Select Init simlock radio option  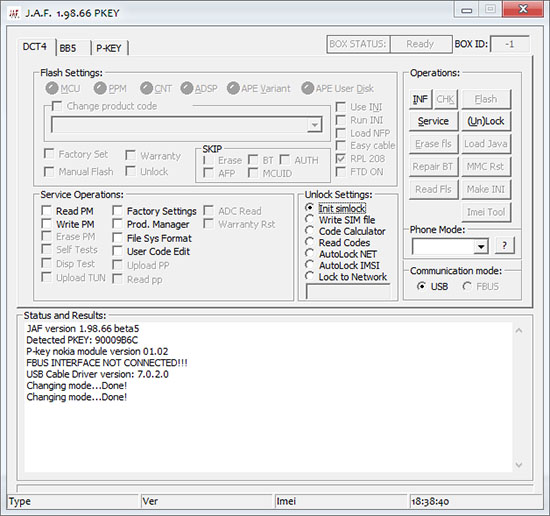(309, 208)
